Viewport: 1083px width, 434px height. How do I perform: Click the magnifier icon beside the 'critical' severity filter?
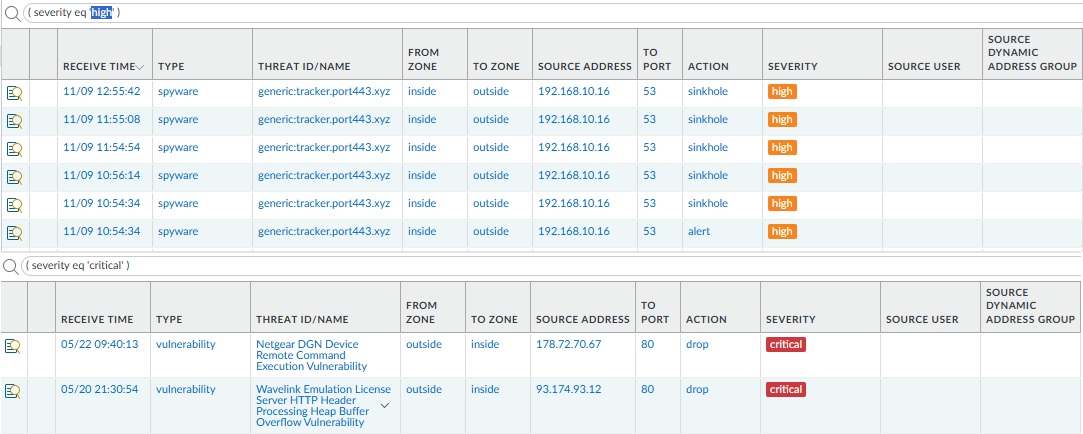11,266
